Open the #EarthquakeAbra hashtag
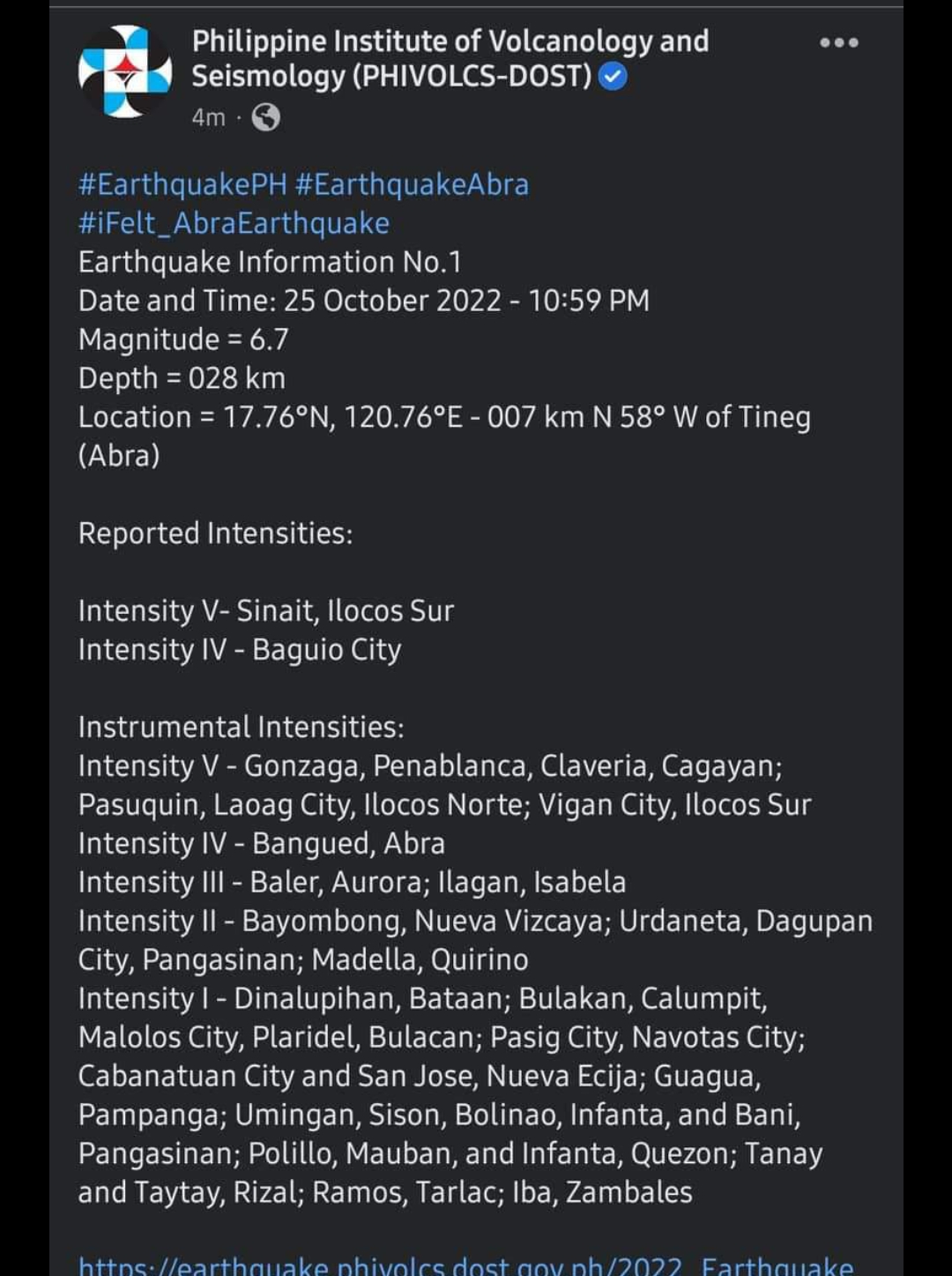 click(x=413, y=184)
